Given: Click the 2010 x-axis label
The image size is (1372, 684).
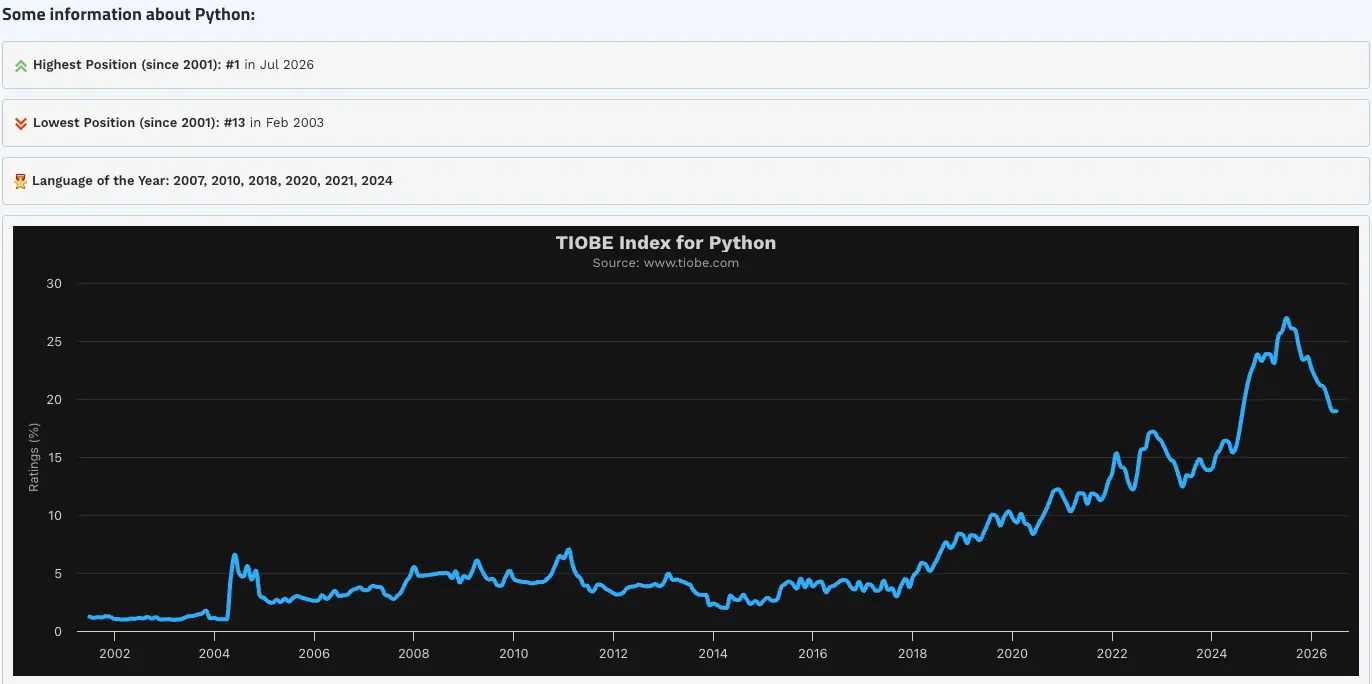Looking at the screenshot, I should coord(513,653).
